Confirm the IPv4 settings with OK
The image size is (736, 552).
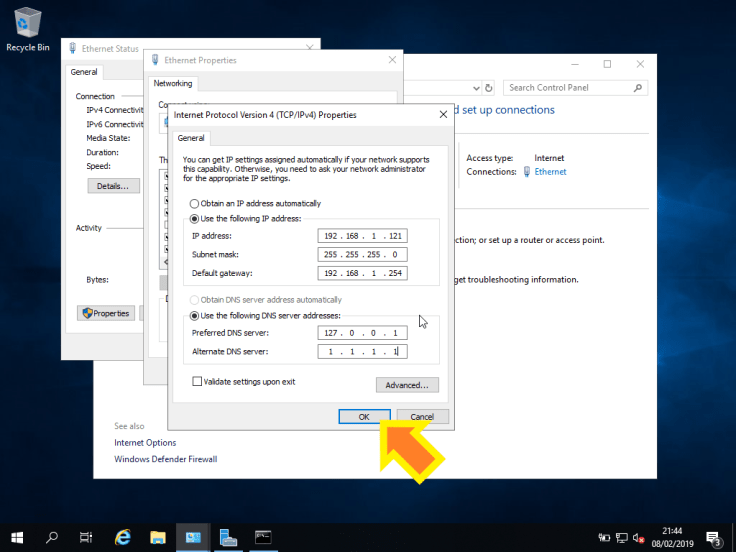pyautogui.click(x=363, y=416)
